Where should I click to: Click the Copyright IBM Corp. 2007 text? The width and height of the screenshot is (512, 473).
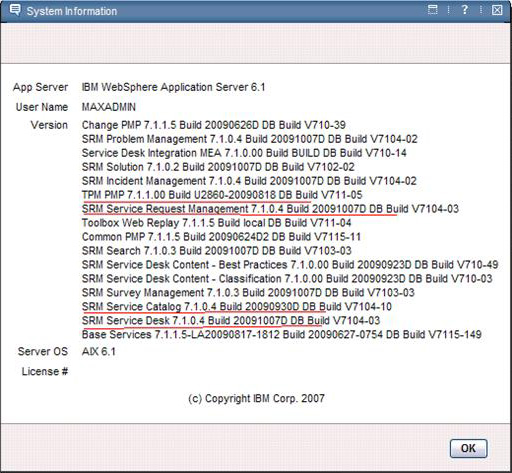tap(256, 399)
